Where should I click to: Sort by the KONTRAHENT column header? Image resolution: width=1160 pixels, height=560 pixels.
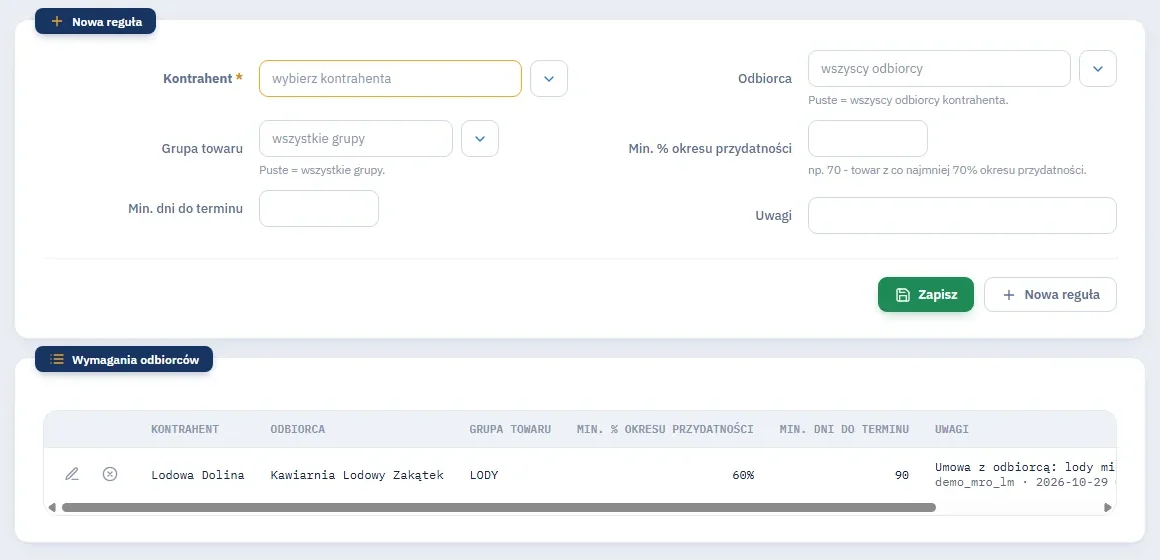coord(185,429)
